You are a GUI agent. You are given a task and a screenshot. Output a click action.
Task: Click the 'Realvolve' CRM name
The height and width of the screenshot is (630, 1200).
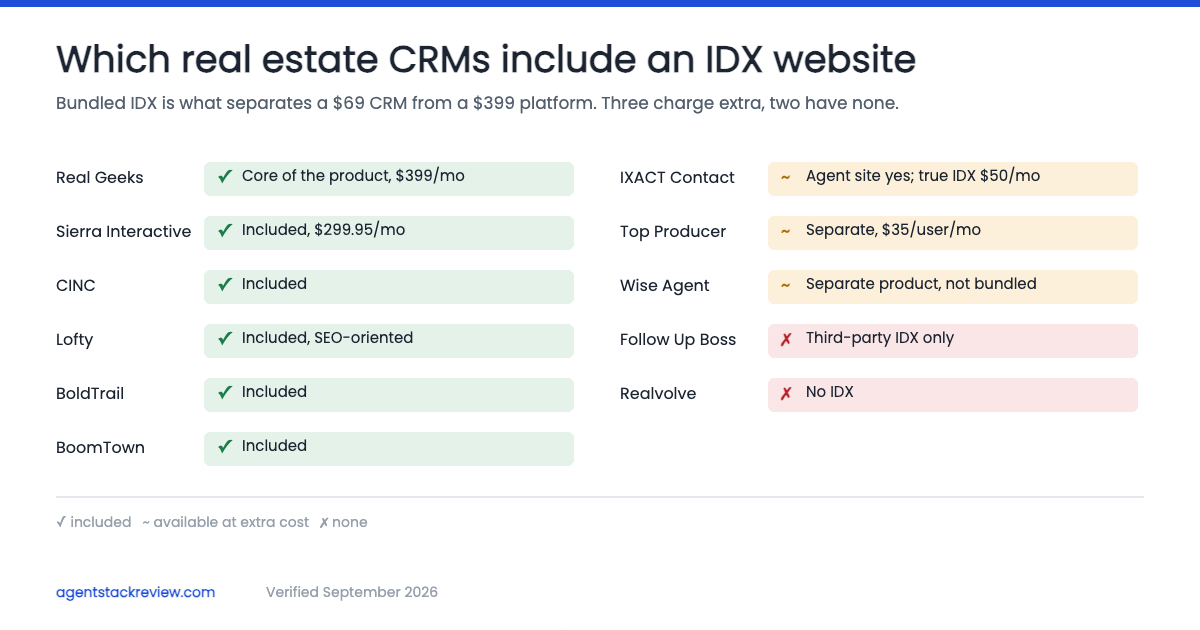tap(658, 394)
